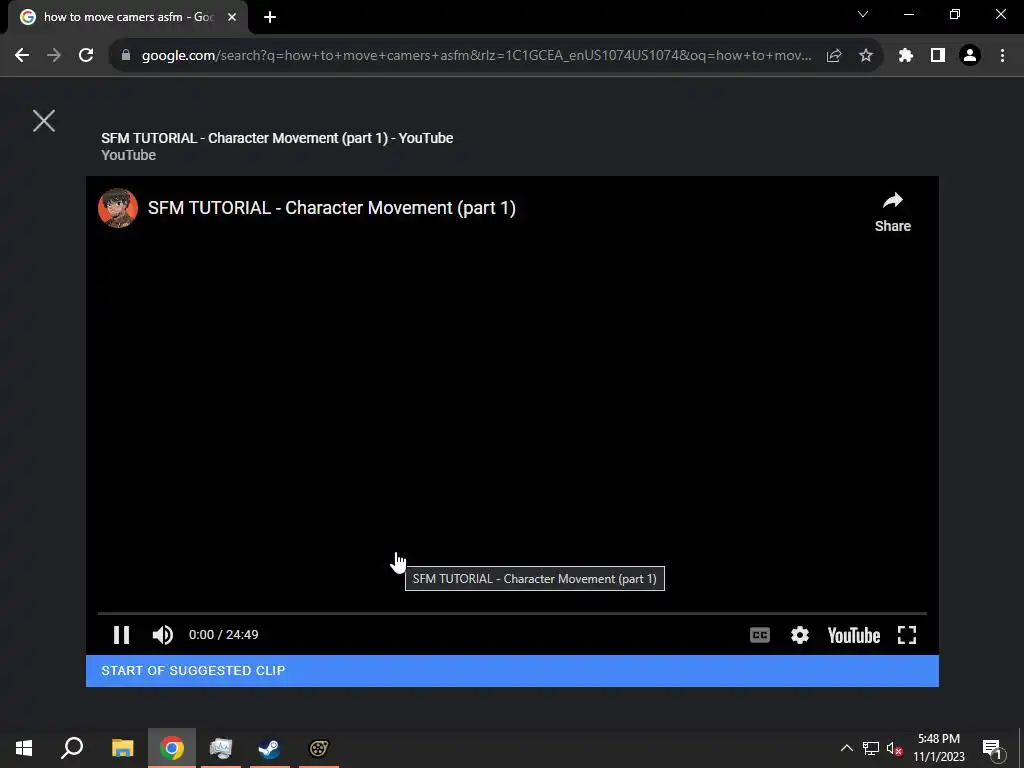Share this page from the address bar
This screenshot has width=1024, height=768.
click(x=834, y=56)
